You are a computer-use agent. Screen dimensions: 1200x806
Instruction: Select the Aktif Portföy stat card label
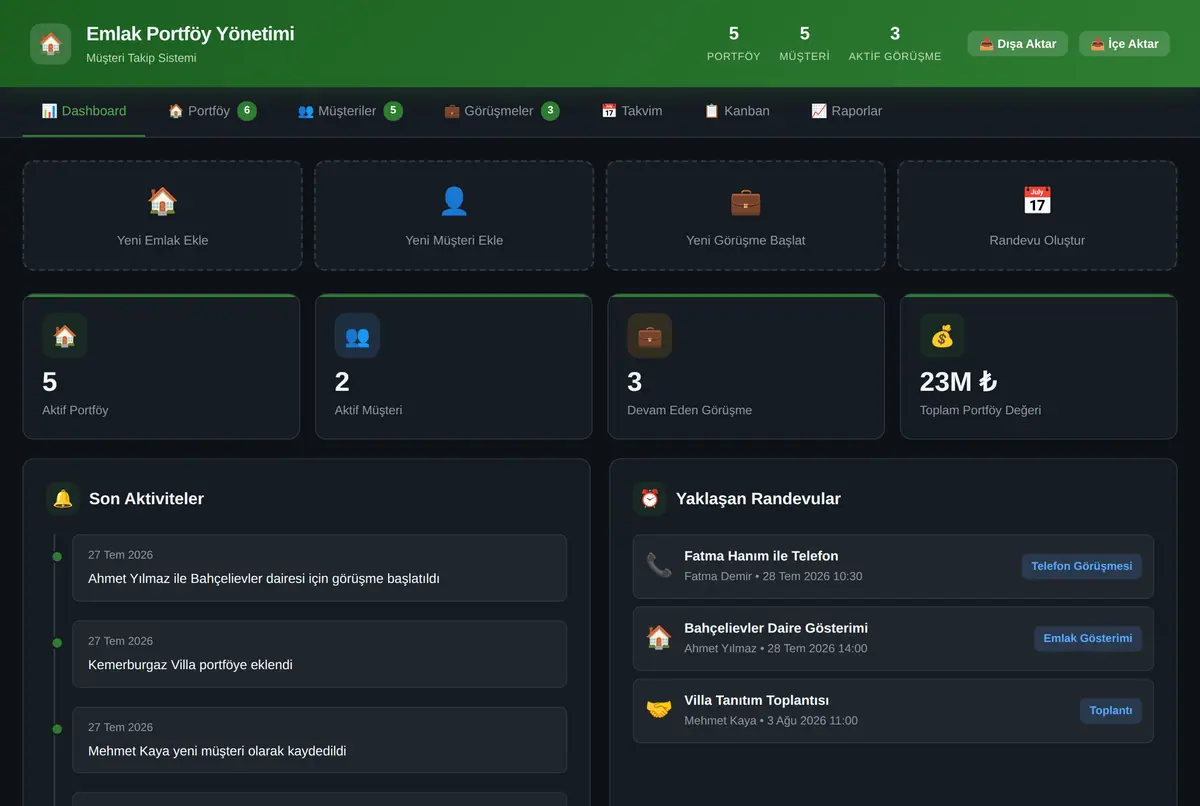pos(75,410)
